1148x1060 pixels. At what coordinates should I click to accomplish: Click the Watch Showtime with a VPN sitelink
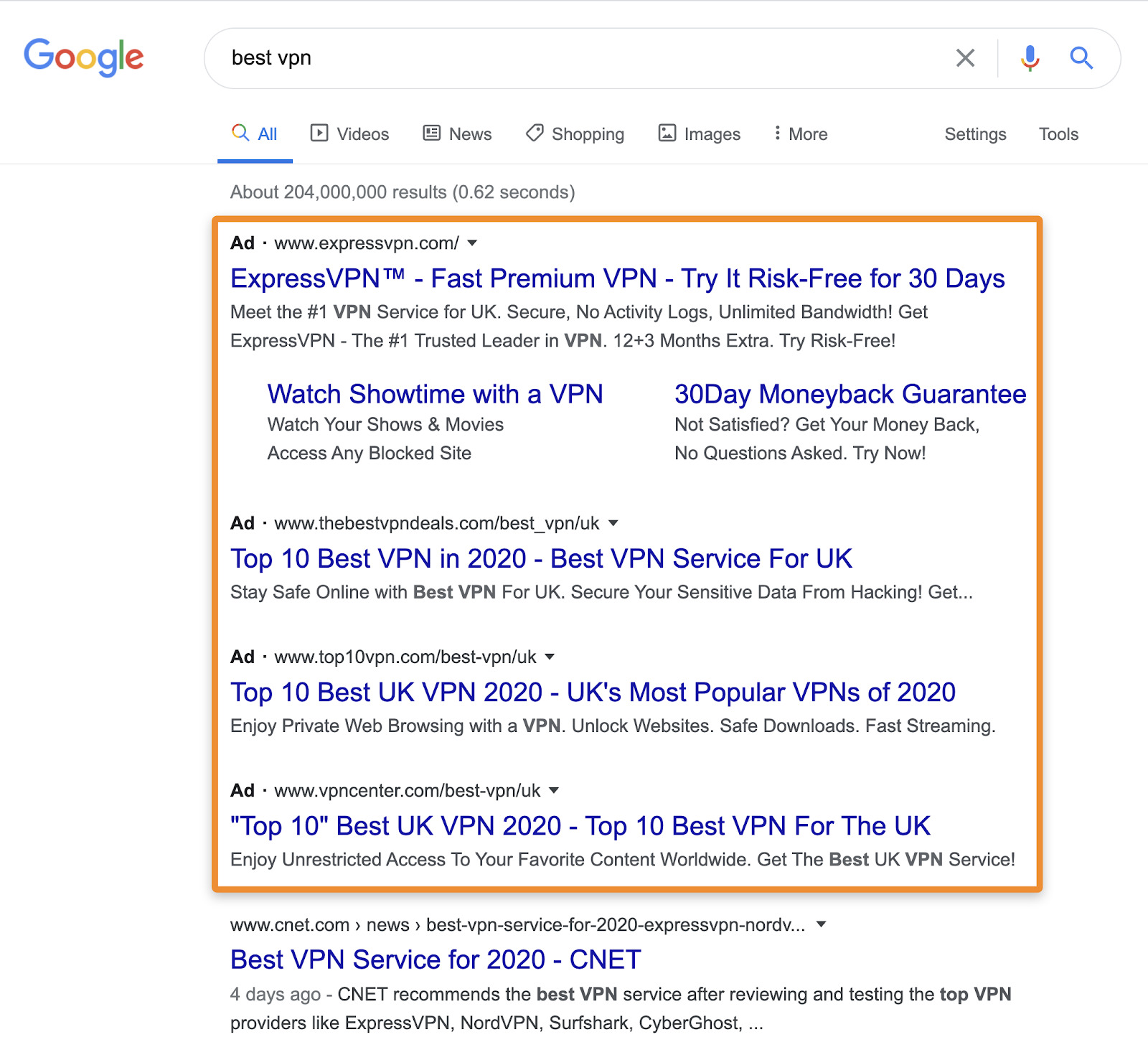[x=435, y=394]
